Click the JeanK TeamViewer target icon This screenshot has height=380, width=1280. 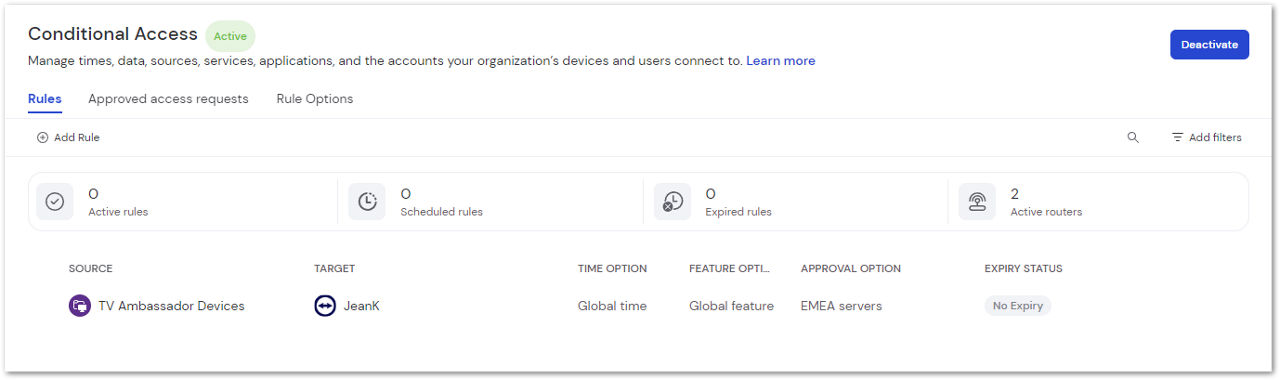[325, 306]
